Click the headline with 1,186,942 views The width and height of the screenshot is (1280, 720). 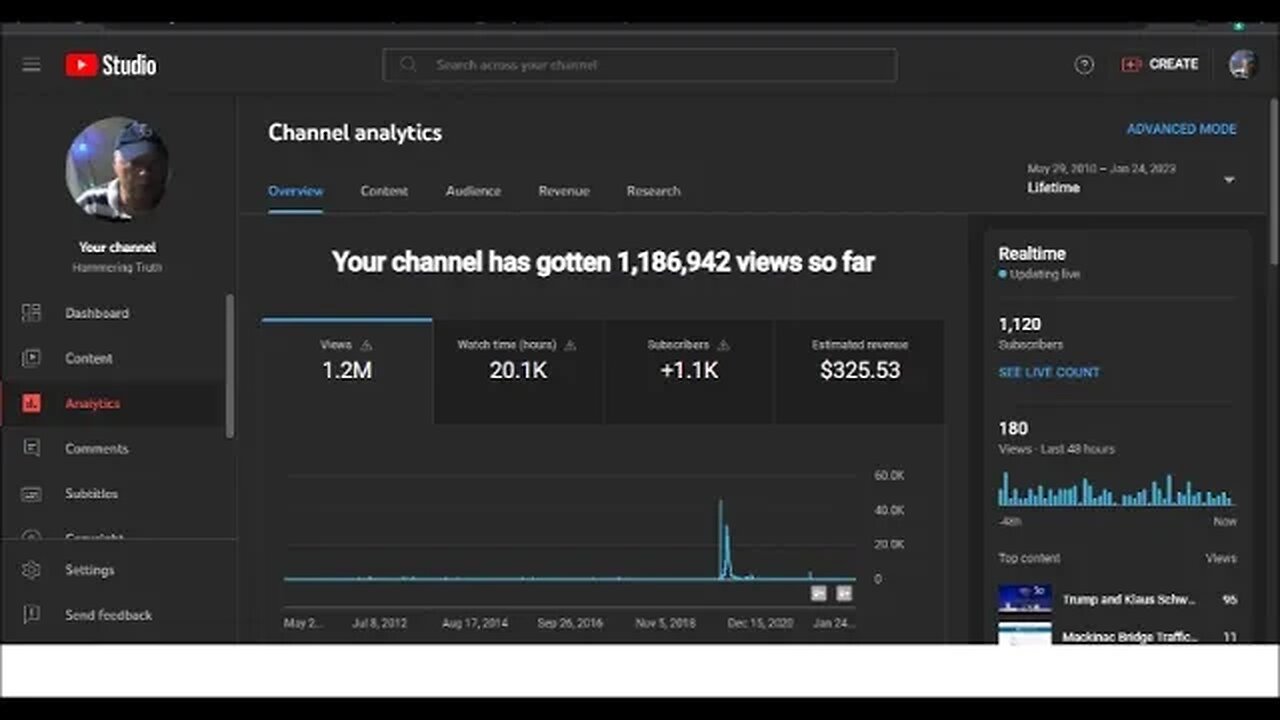[603, 262]
